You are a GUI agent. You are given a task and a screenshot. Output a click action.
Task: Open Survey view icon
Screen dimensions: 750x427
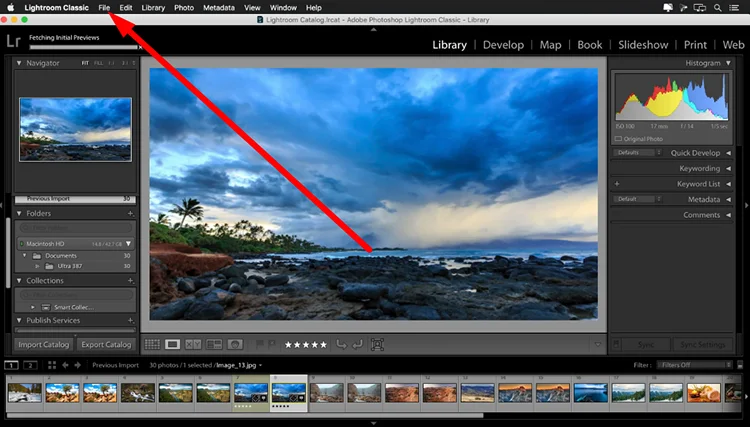click(x=214, y=344)
